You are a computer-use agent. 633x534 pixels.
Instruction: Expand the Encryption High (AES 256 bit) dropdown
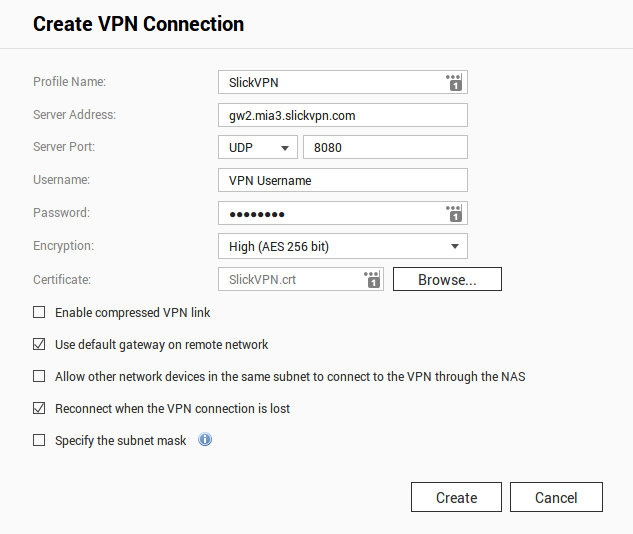tap(343, 246)
